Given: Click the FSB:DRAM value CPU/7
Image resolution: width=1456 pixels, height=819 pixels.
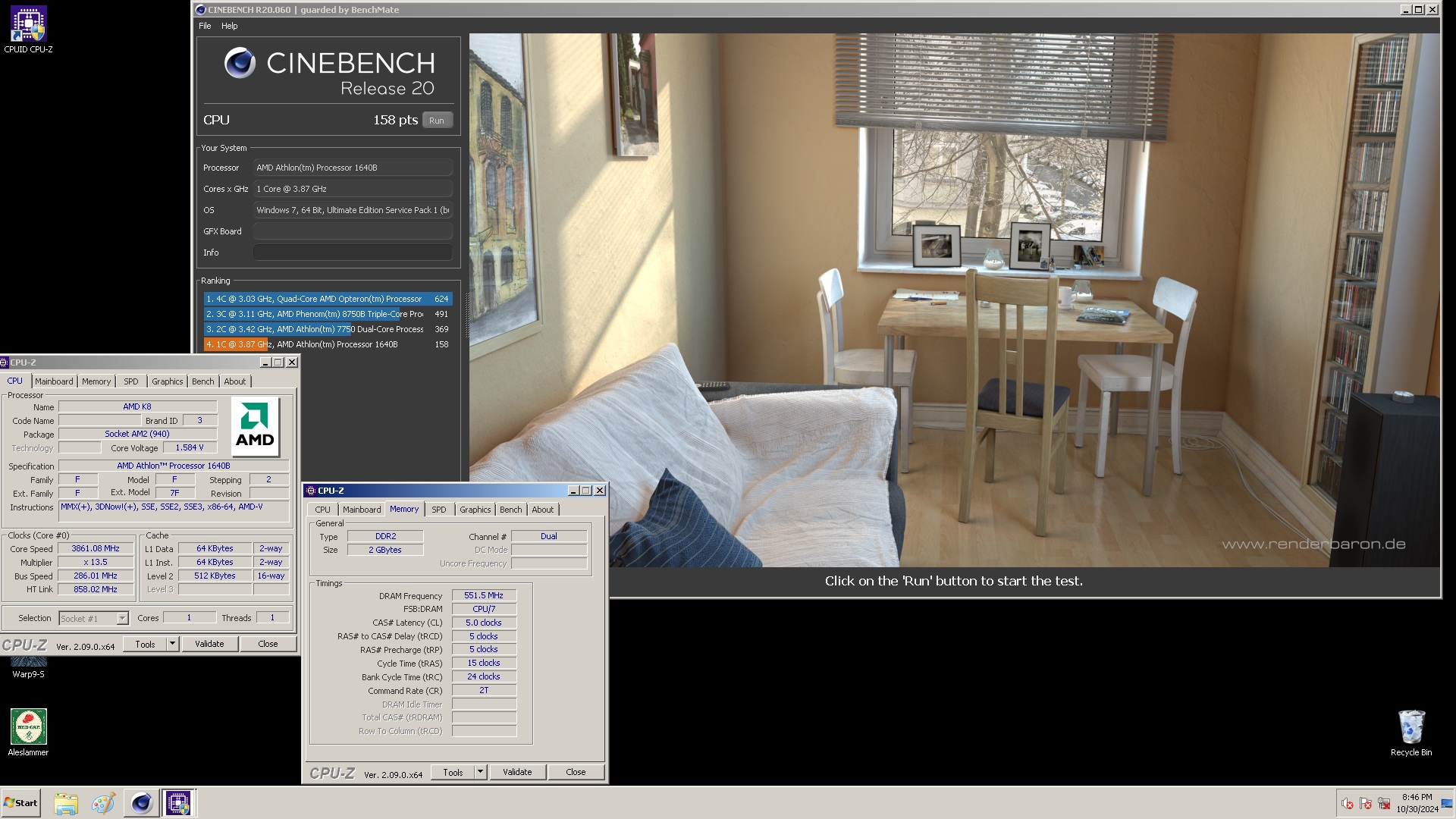Looking at the screenshot, I should [x=484, y=609].
